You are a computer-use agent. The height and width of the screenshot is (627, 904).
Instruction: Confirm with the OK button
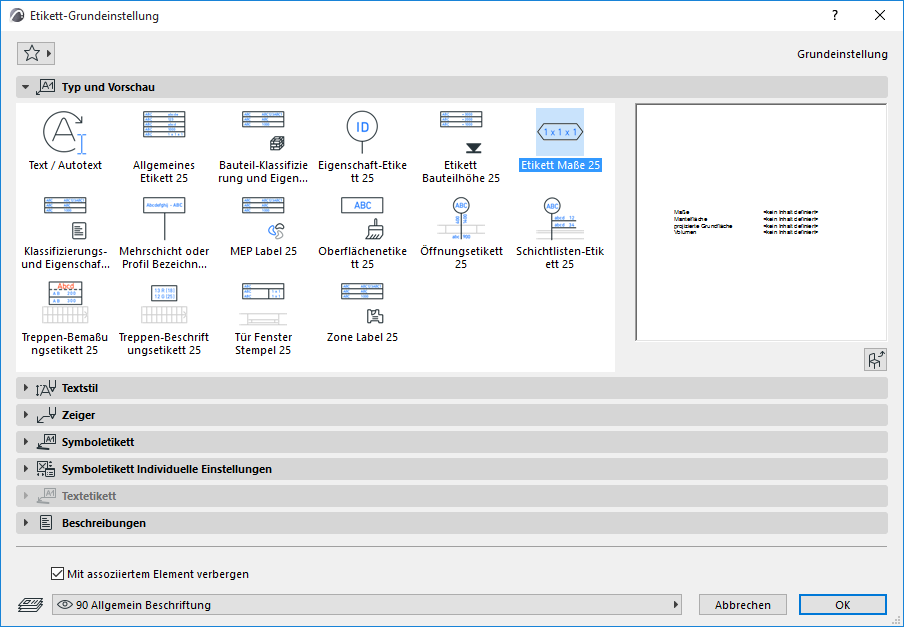click(842, 605)
